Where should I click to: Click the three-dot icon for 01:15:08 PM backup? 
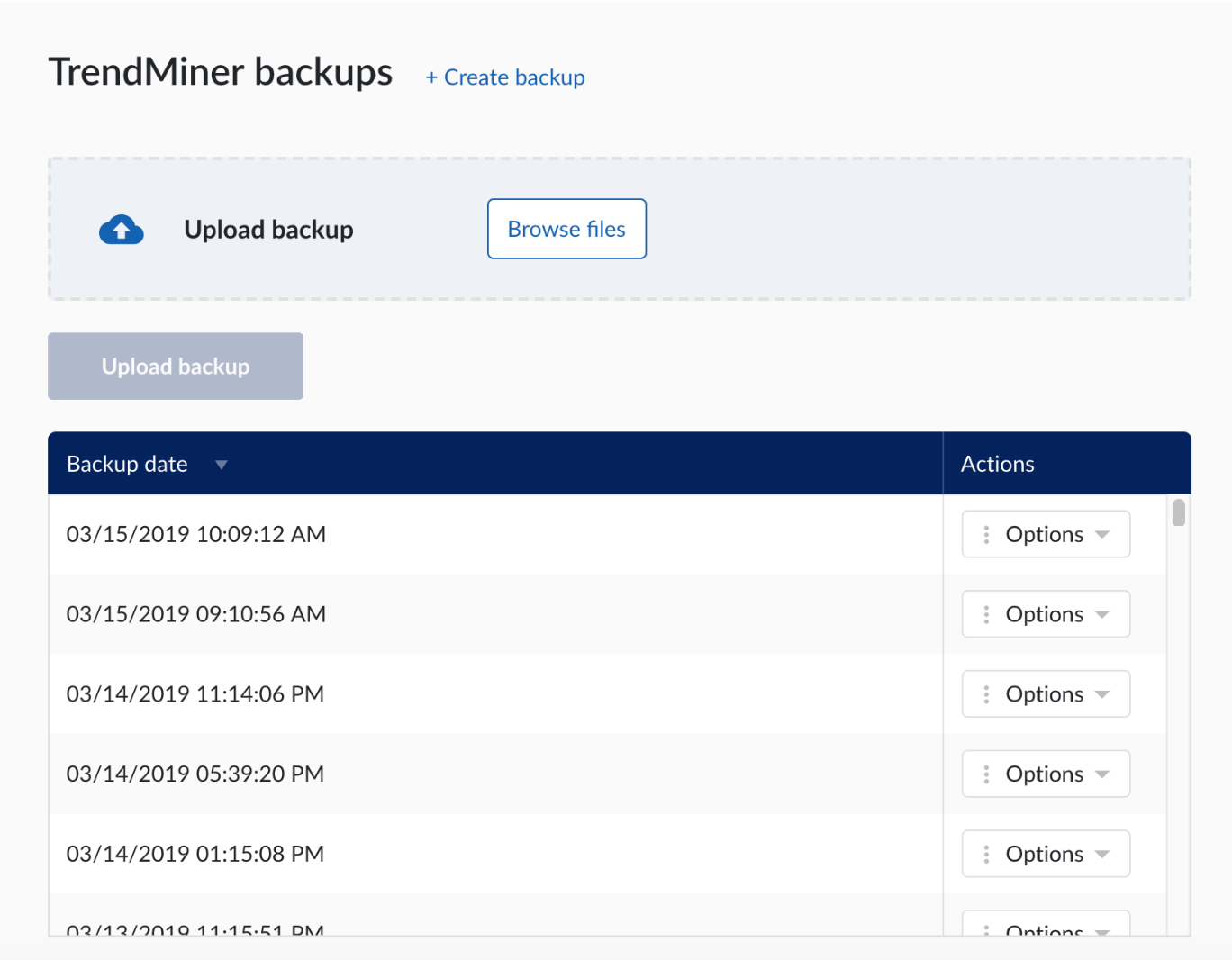point(986,854)
